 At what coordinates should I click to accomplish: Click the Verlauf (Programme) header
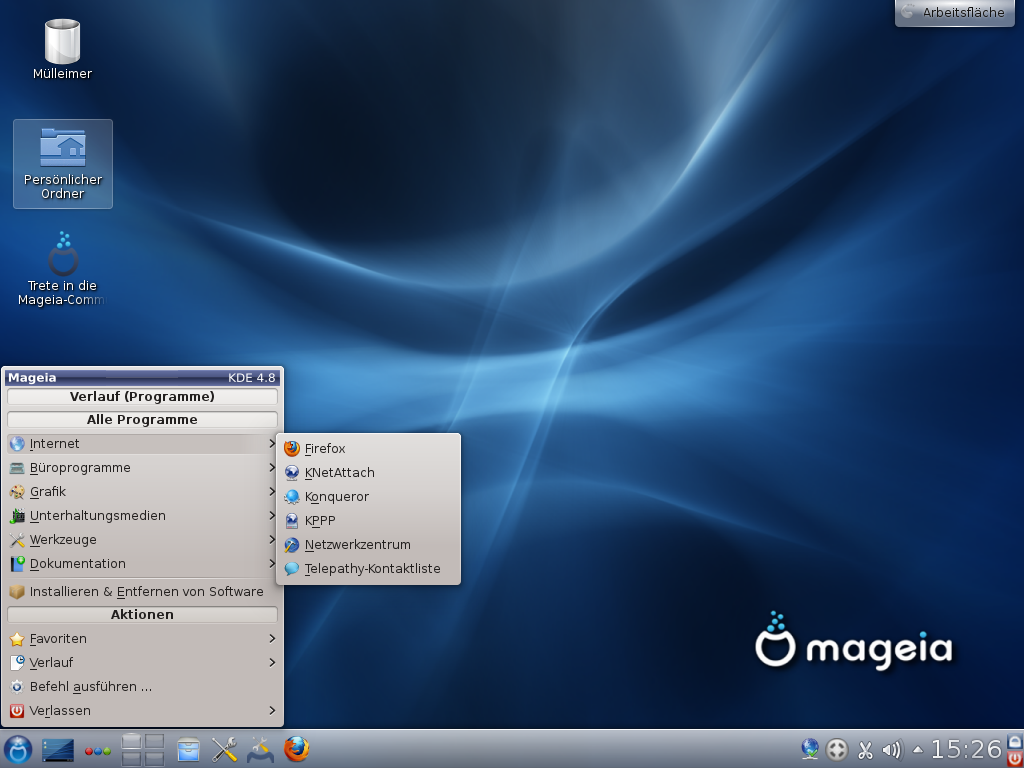click(x=142, y=396)
